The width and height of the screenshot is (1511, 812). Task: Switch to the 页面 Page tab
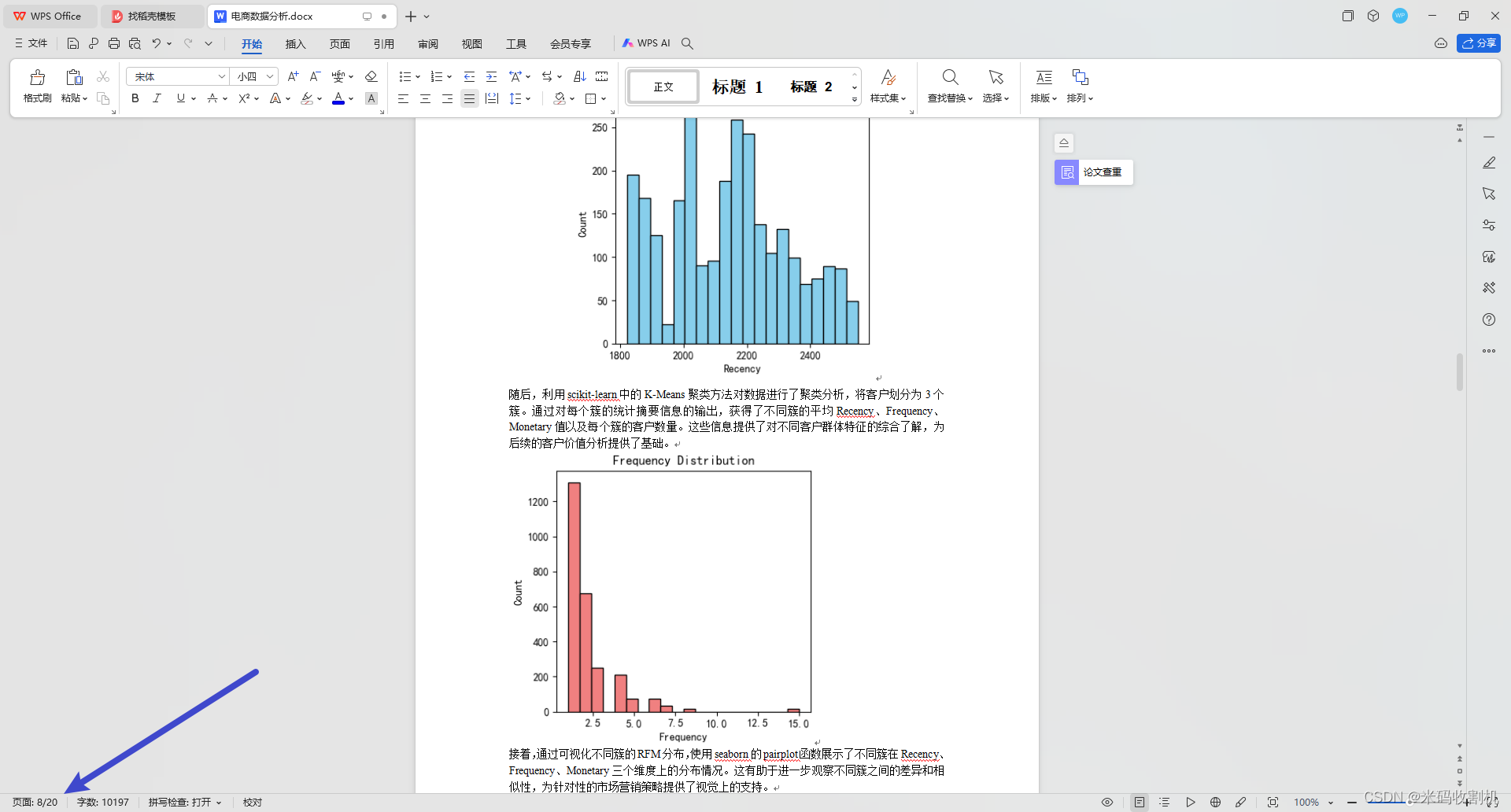pos(339,43)
